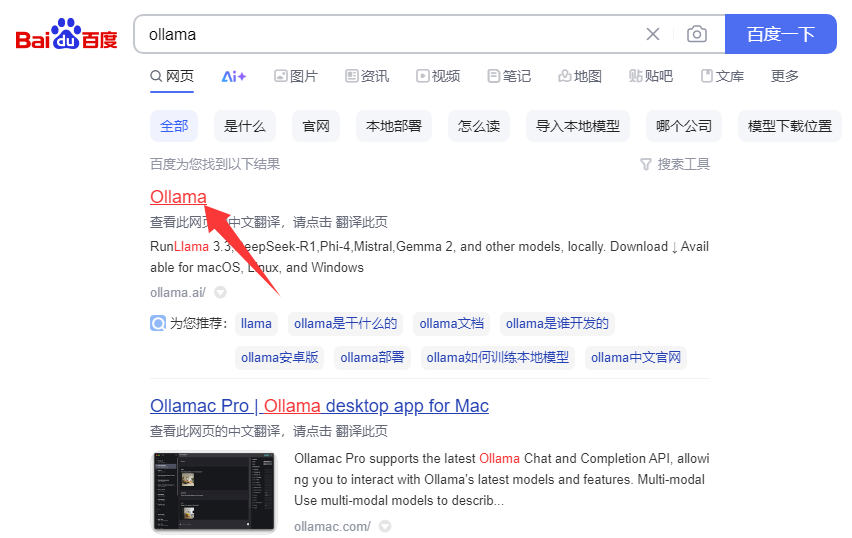The height and width of the screenshot is (538, 852).
Task: Select the 模型下载位置 filter chip
Action: click(x=790, y=126)
